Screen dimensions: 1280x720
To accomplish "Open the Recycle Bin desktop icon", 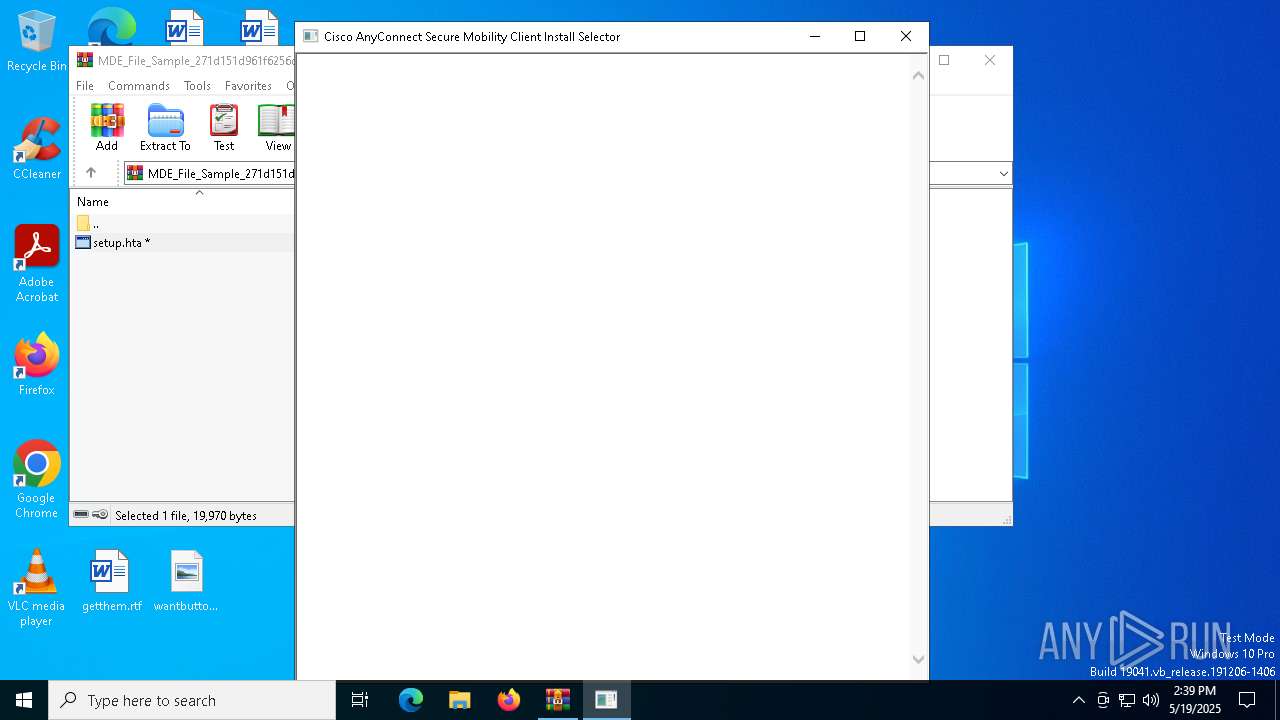I will [36, 42].
